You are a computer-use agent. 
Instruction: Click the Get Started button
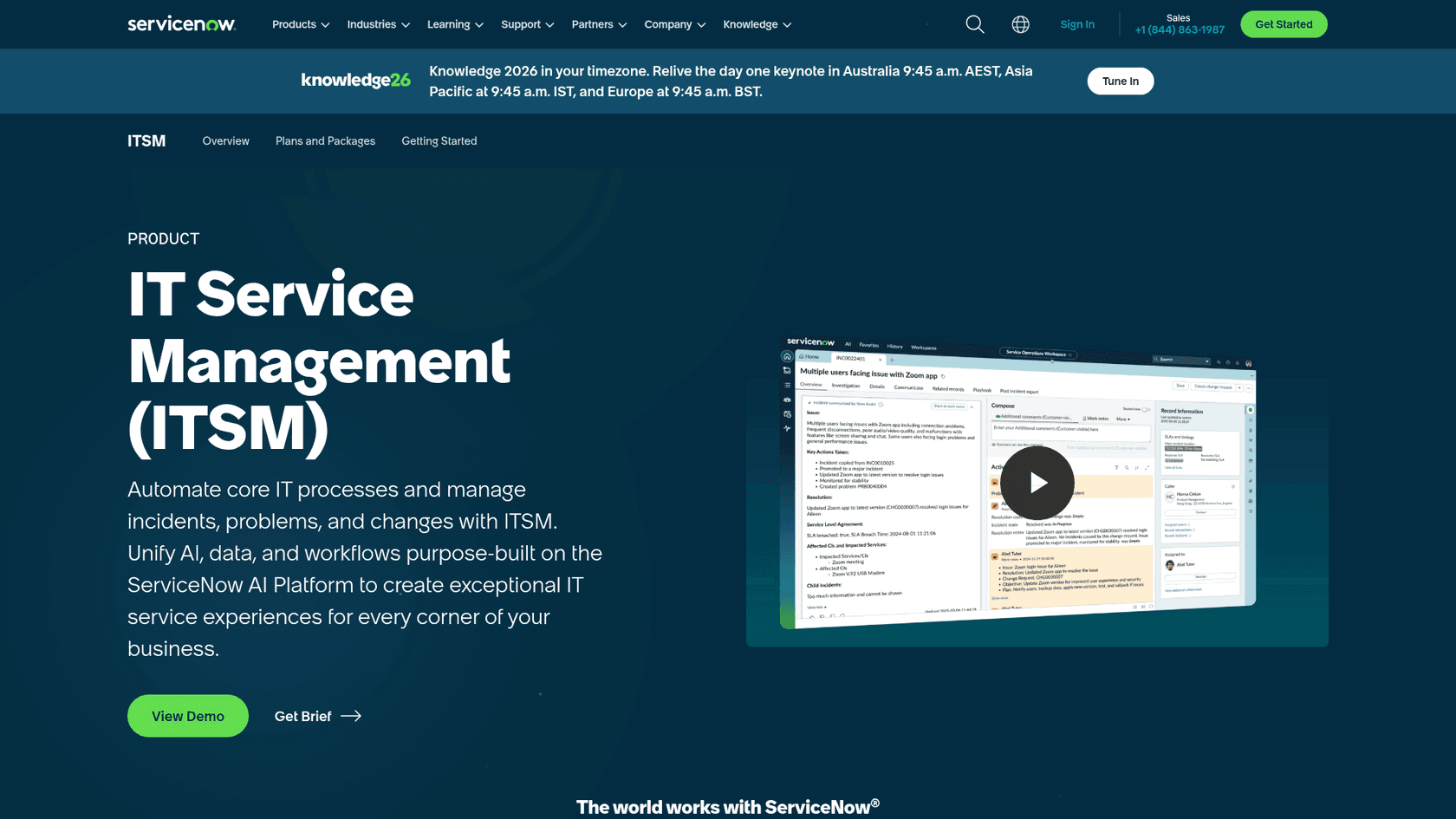[1284, 24]
